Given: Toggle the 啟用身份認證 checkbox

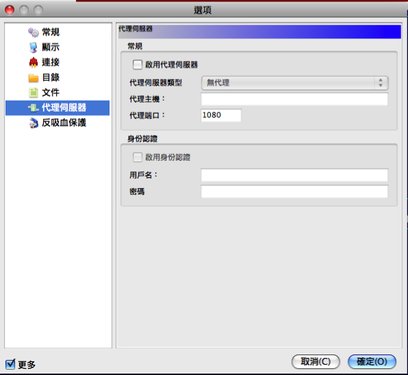Looking at the screenshot, I should pos(137,157).
